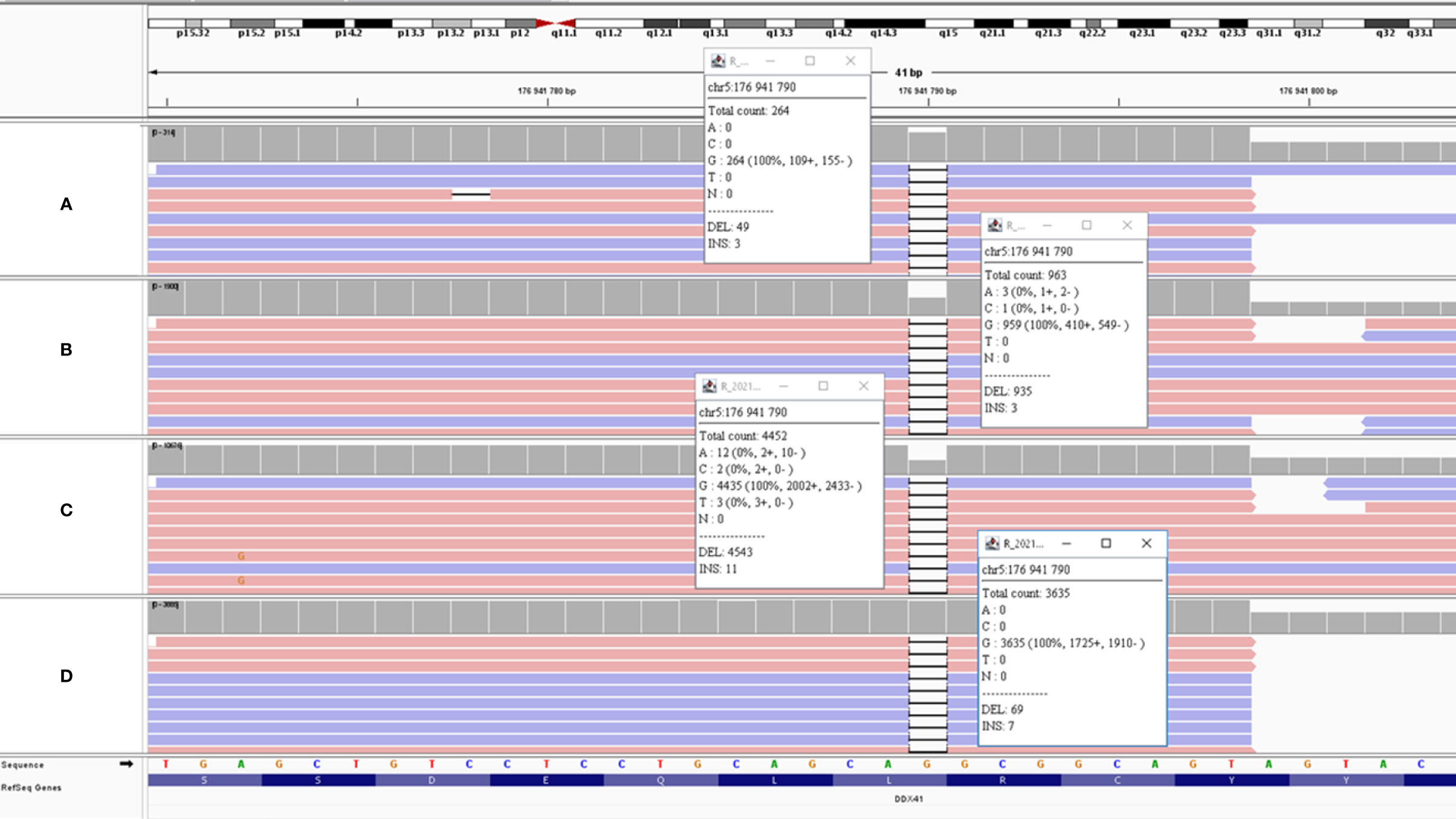The height and width of the screenshot is (819, 1456).
Task: Click the 'R' amino acid cell in RefSeq track
Action: 1003,780
